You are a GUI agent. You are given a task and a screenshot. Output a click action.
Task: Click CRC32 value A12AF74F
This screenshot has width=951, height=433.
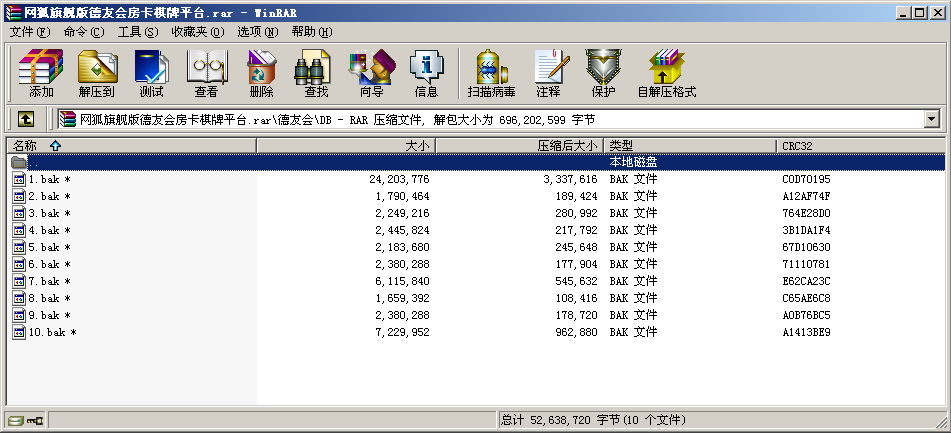(x=807, y=196)
